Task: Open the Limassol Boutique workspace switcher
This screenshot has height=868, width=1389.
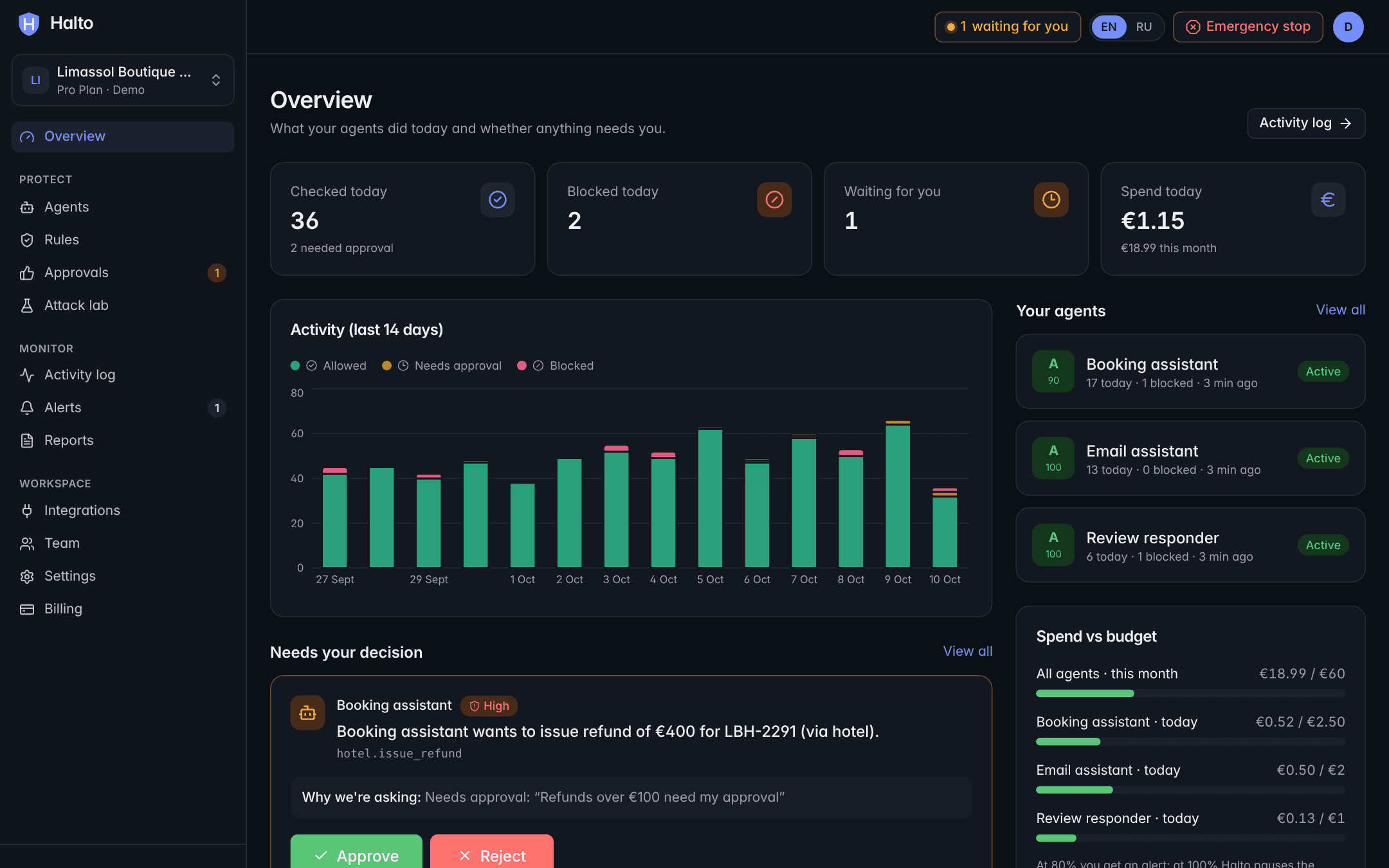Action: pyautogui.click(x=123, y=80)
